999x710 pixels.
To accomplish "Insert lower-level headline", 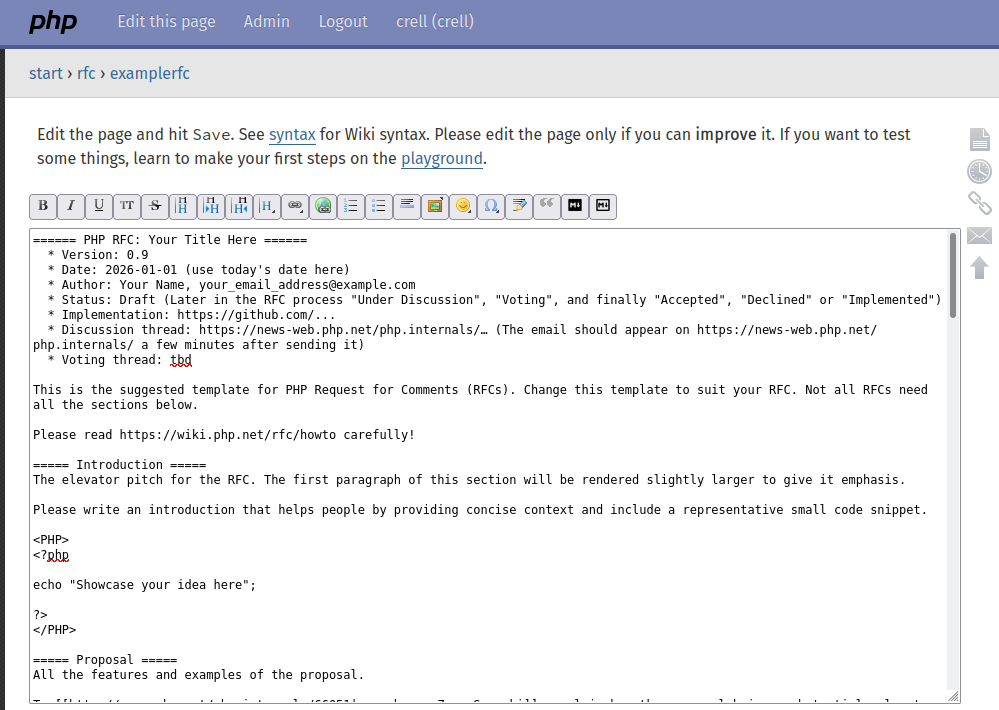I will pyautogui.click(x=211, y=206).
